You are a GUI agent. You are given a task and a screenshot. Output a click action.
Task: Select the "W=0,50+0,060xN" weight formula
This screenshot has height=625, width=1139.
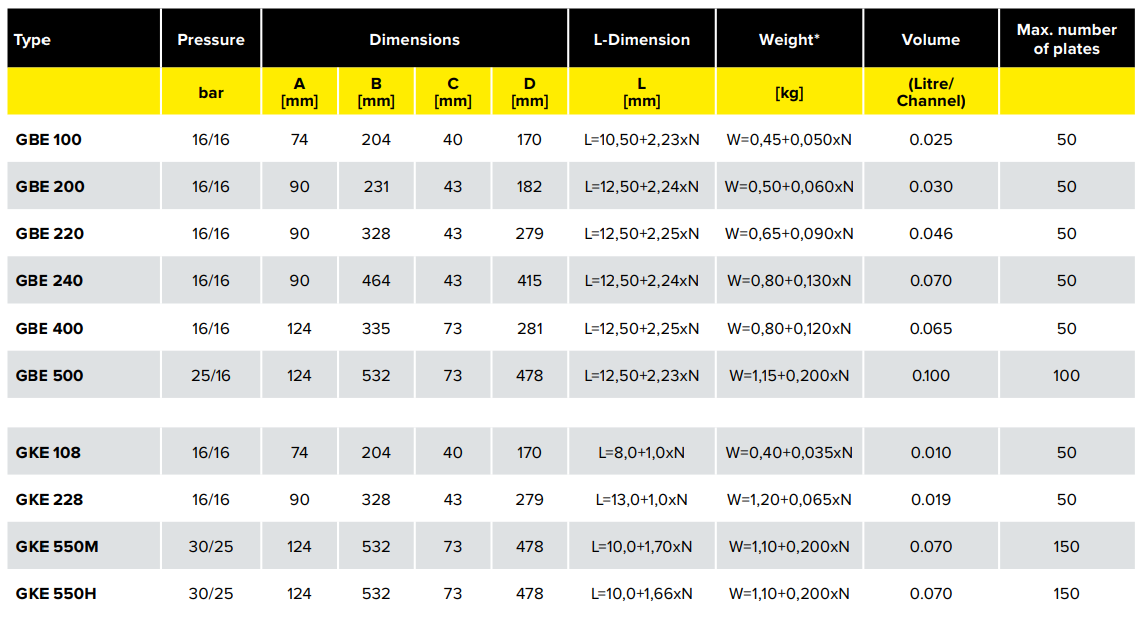[789, 187]
